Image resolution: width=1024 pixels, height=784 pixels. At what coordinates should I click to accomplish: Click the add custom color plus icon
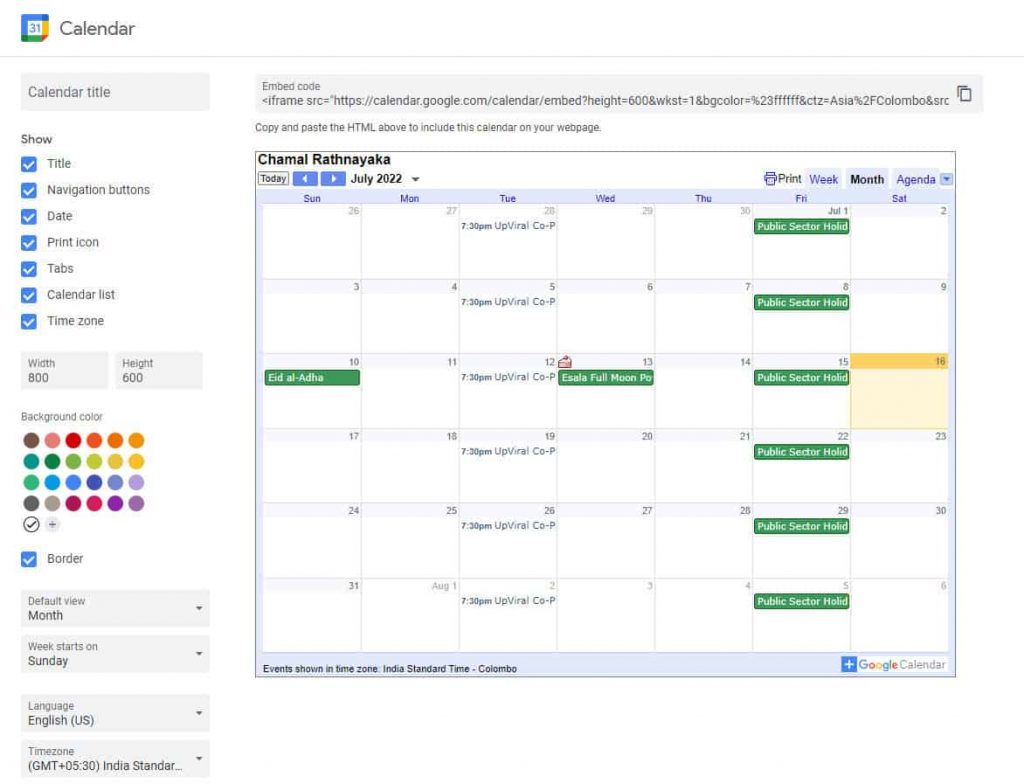pyautogui.click(x=52, y=524)
